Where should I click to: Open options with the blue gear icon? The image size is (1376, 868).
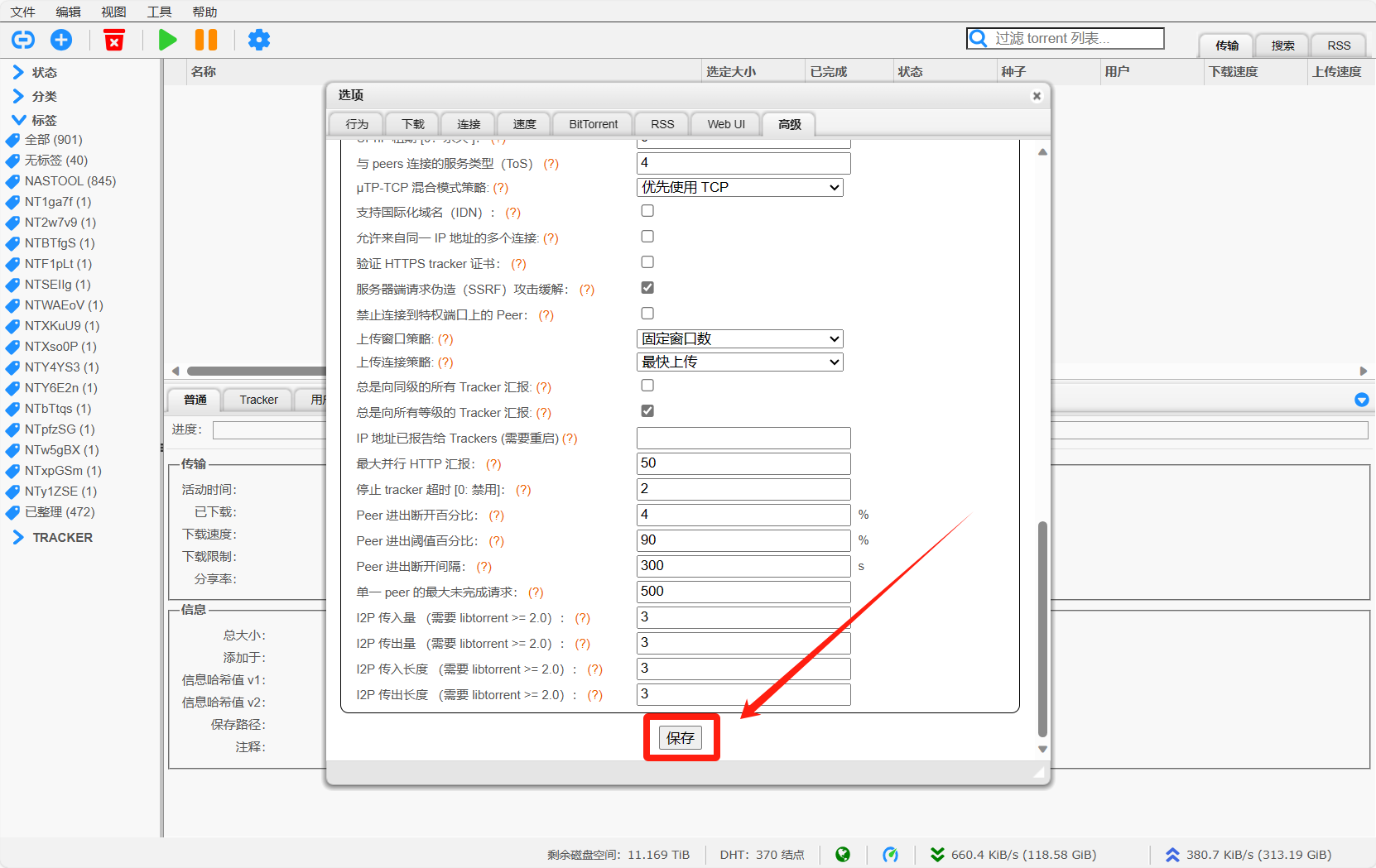pos(259,40)
